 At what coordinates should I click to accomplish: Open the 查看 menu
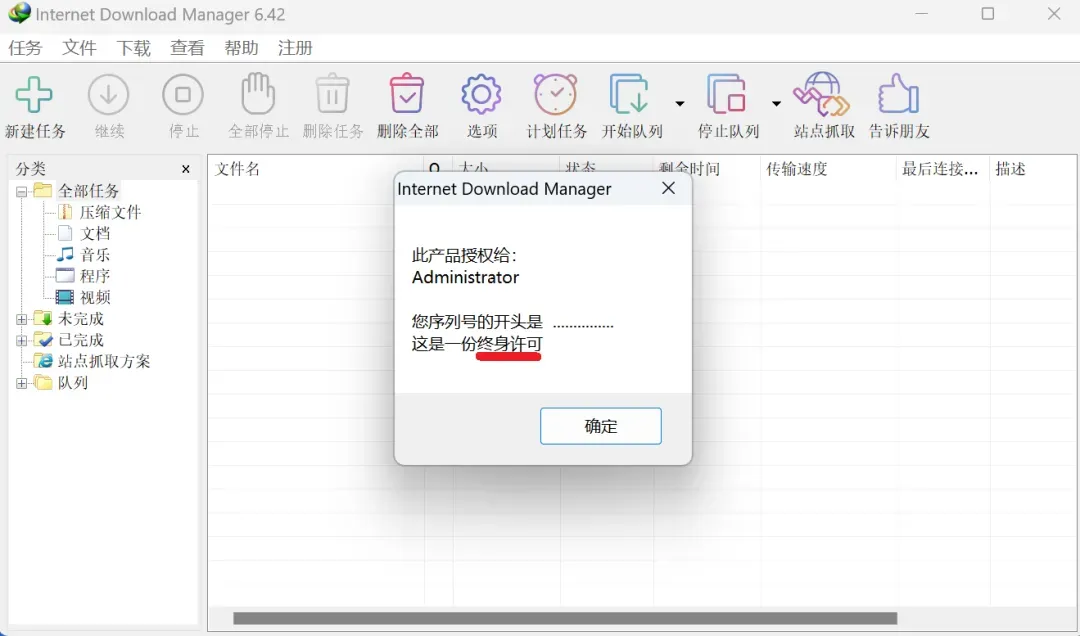click(187, 48)
